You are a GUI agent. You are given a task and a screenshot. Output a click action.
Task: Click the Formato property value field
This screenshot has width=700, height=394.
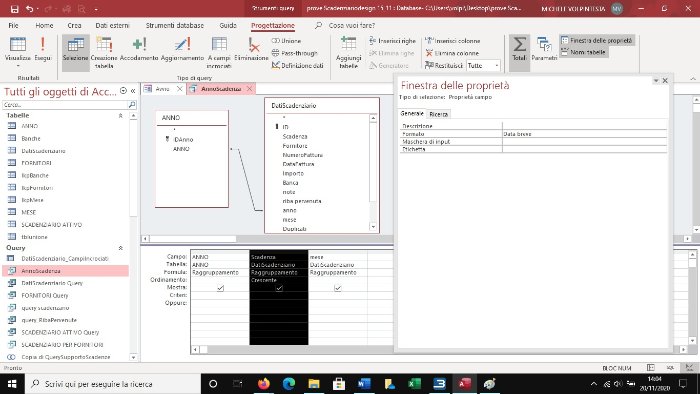point(584,134)
